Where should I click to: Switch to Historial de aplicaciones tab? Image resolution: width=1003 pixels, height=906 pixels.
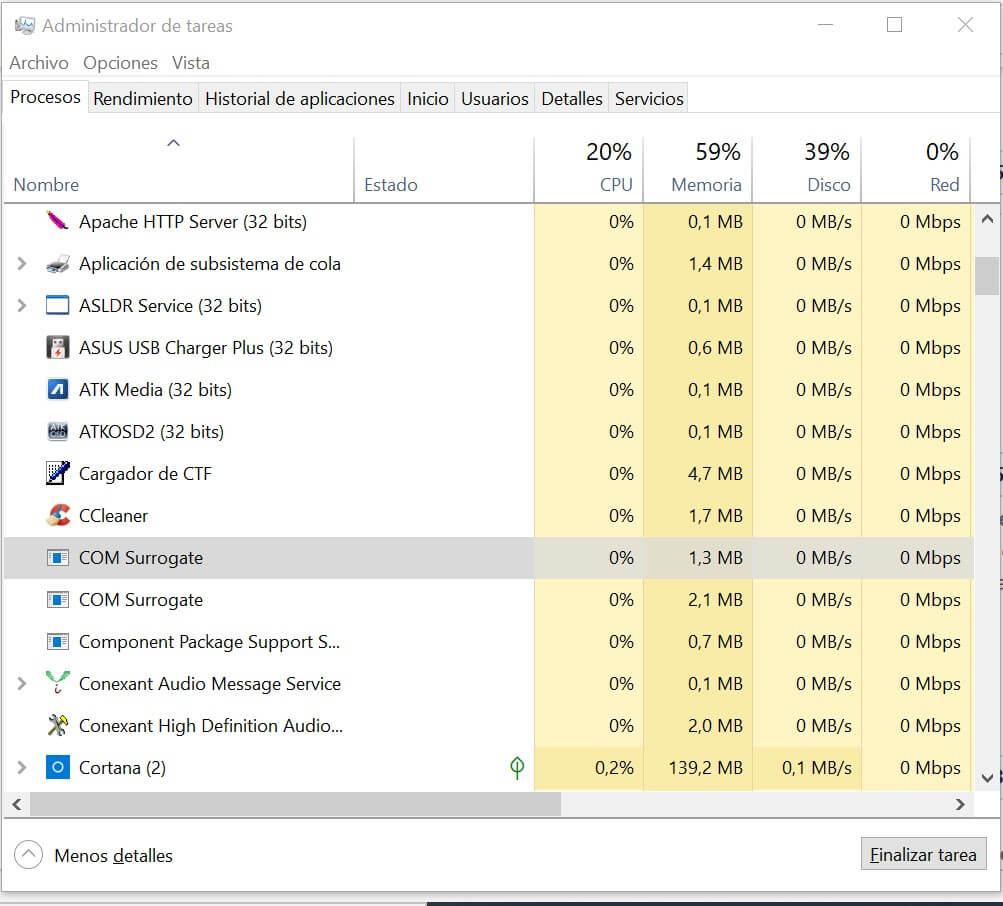(299, 99)
